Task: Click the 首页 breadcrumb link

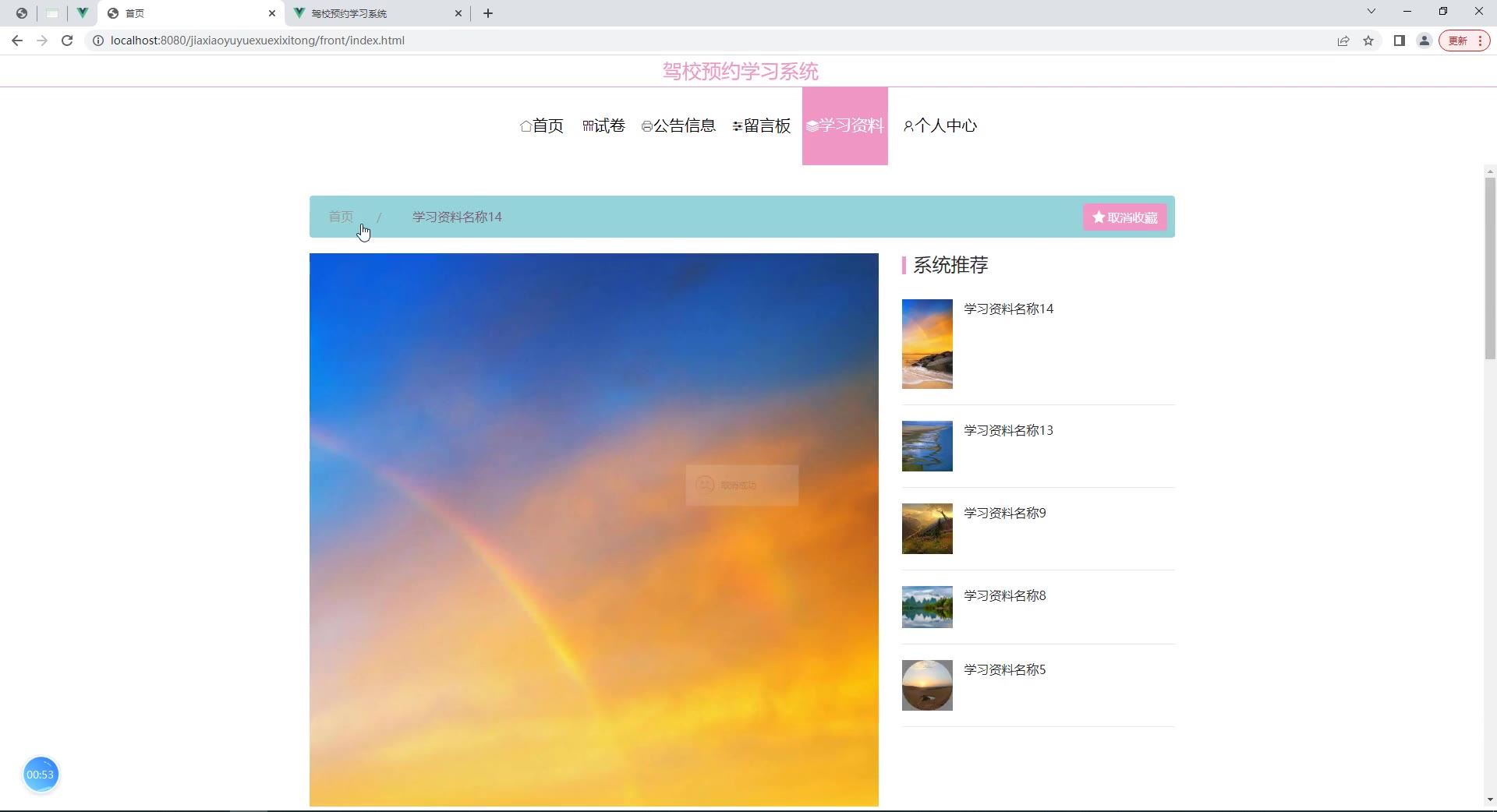Action: [x=341, y=217]
